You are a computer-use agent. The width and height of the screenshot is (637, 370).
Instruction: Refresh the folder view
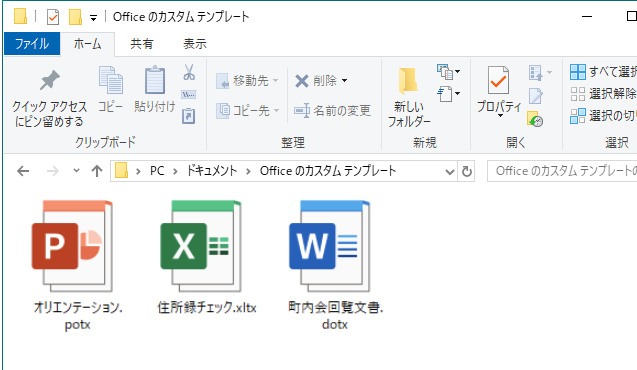point(466,171)
